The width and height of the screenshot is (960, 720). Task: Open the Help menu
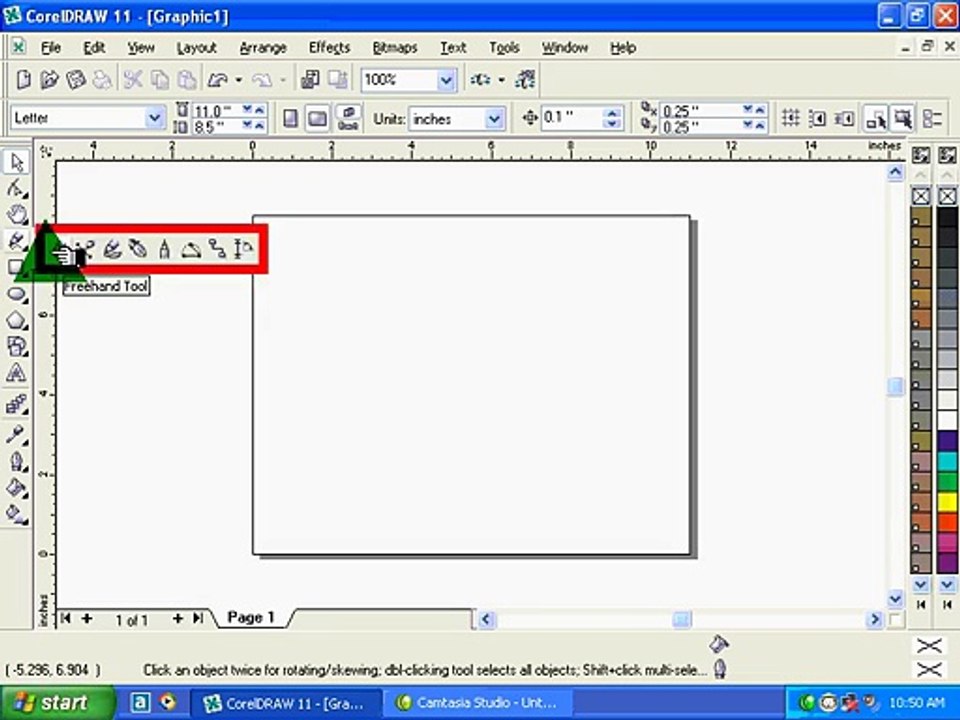pos(623,47)
